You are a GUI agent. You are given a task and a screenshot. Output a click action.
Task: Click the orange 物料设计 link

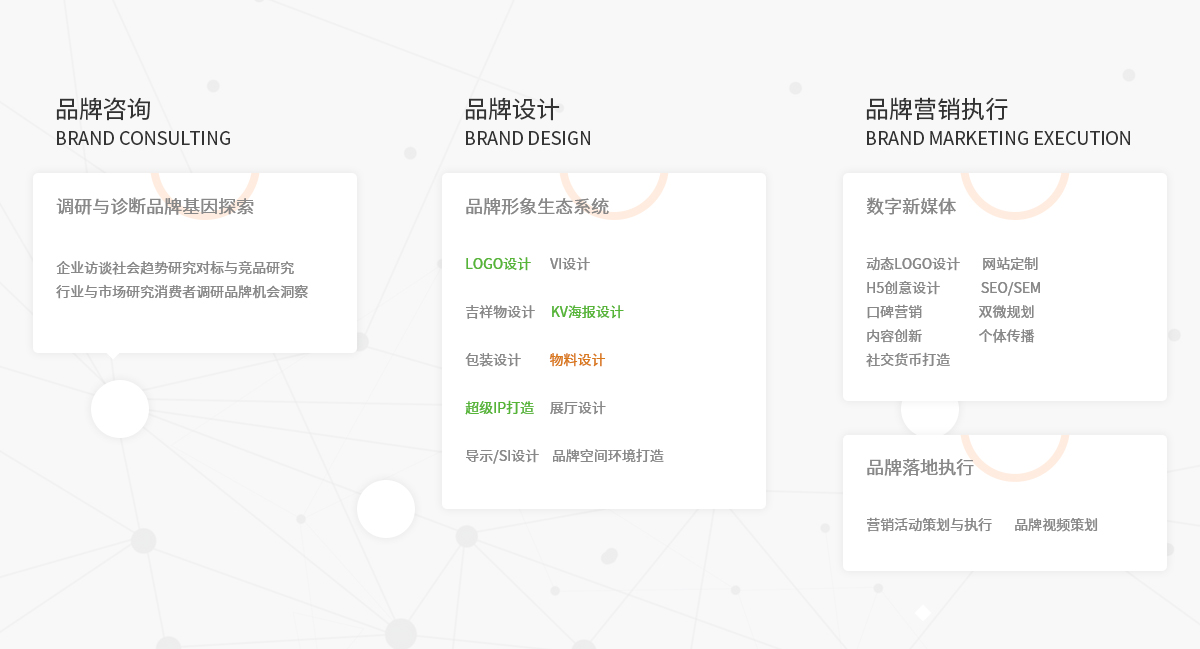pos(577,360)
